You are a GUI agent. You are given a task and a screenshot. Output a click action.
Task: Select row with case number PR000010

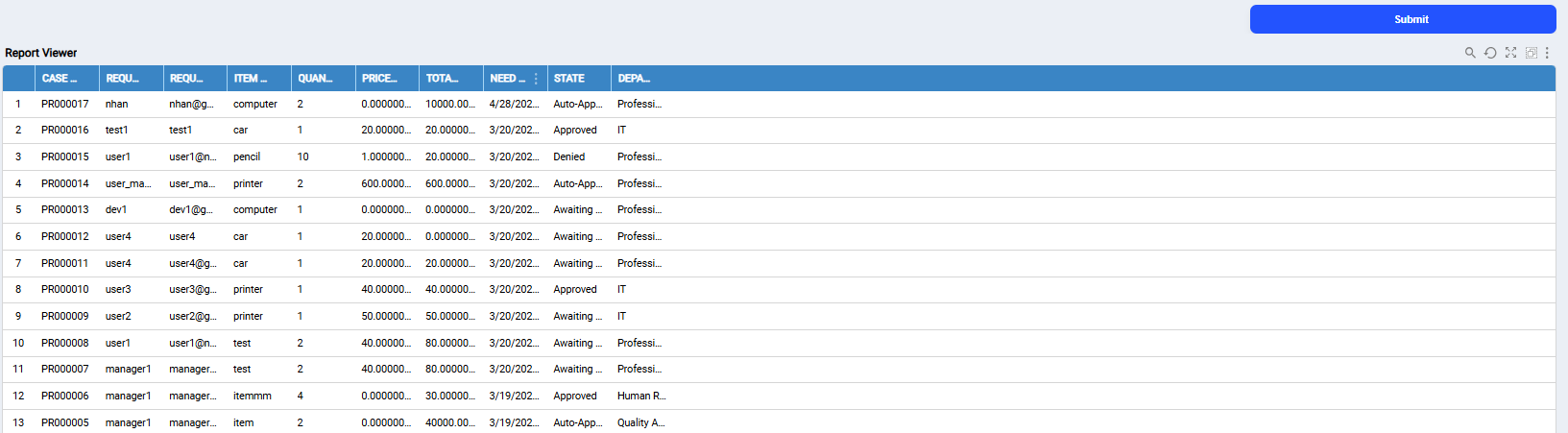(65, 289)
